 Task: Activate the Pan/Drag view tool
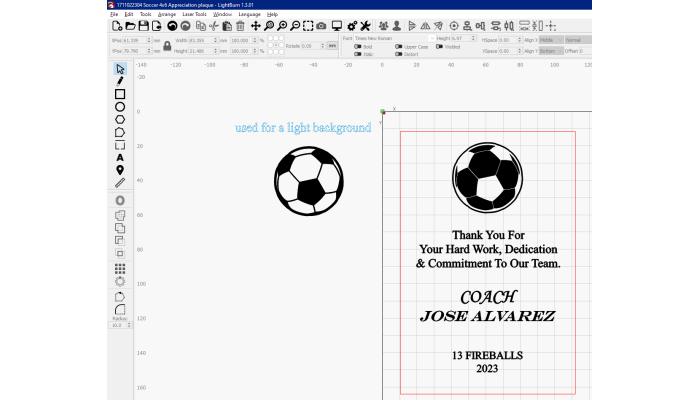tap(255, 26)
